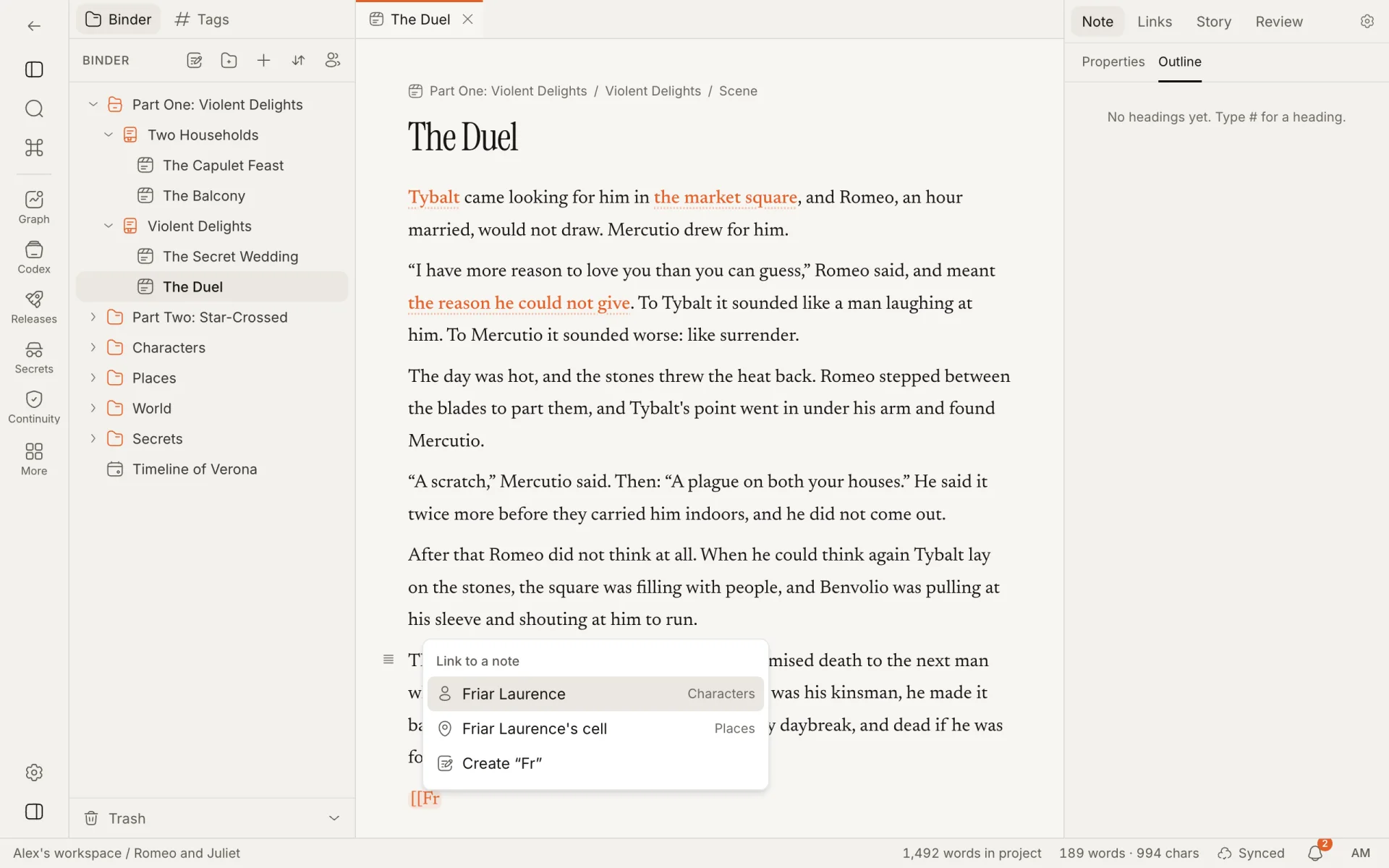This screenshot has width=1389, height=868.
Task: Switch to the Review tab
Action: (x=1278, y=22)
